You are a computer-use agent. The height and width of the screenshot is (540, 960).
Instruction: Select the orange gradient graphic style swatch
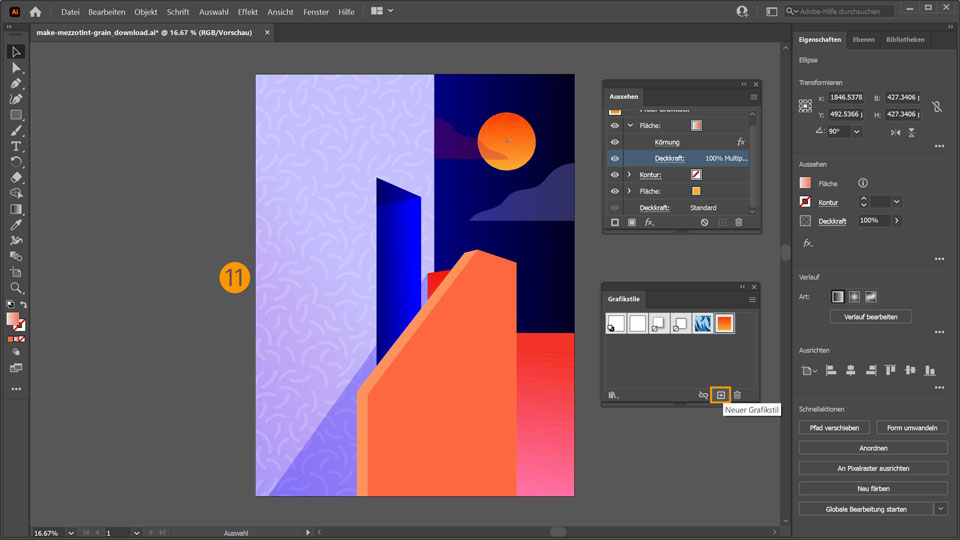(x=724, y=323)
